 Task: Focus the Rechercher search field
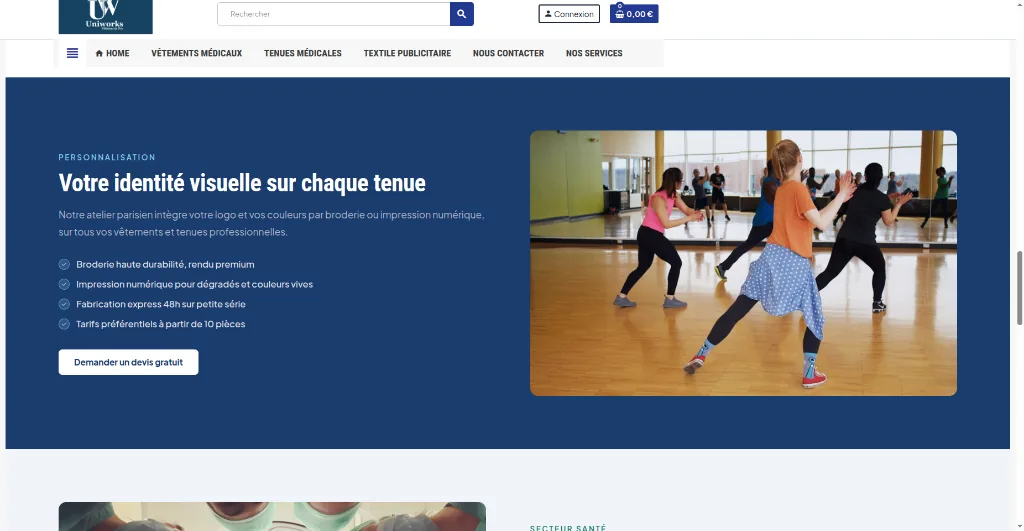pos(334,14)
